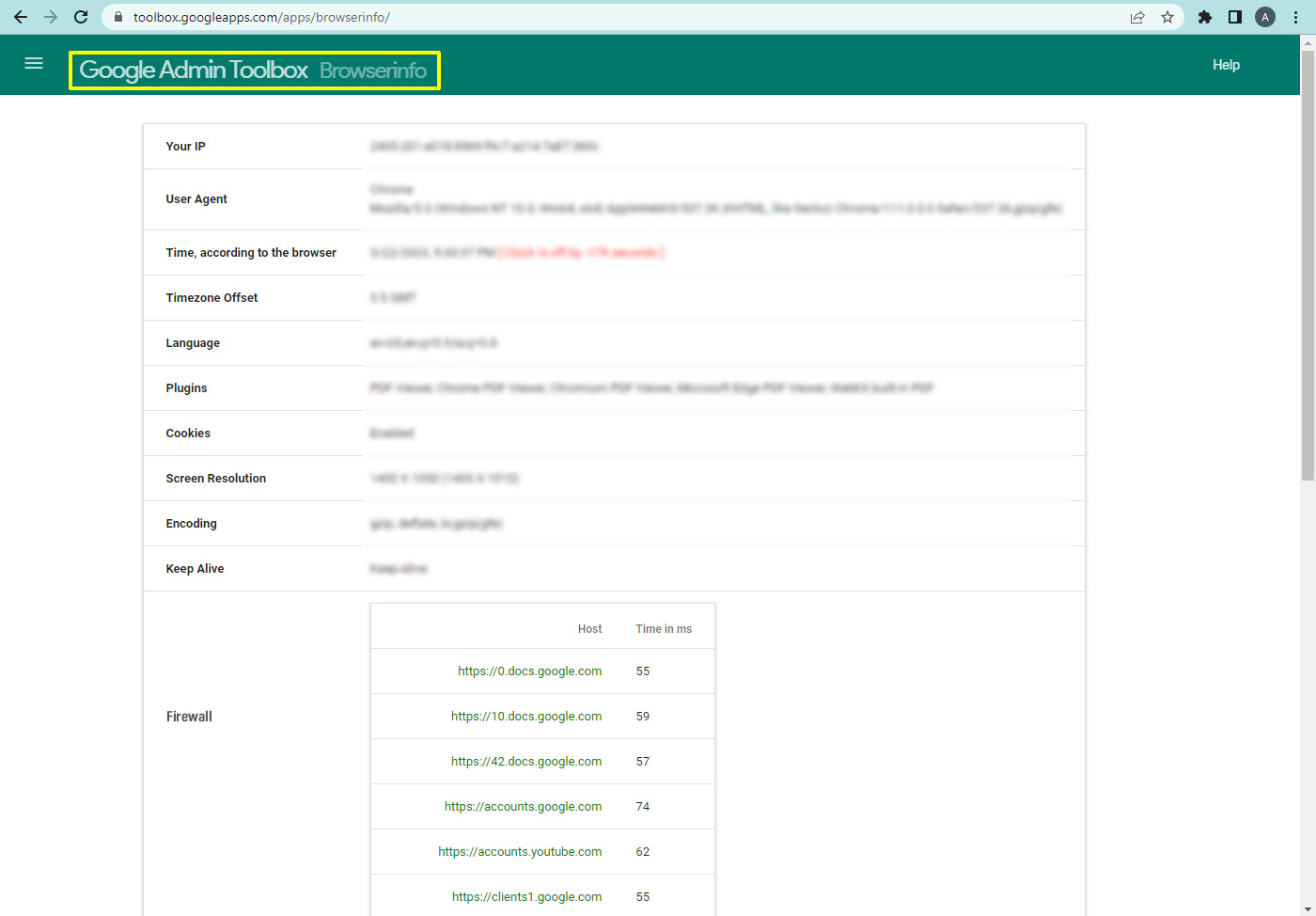The height and width of the screenshot is (916, 1316).
Task: Open the hamburger navigation menu
Action: click(x=34, y=63)
